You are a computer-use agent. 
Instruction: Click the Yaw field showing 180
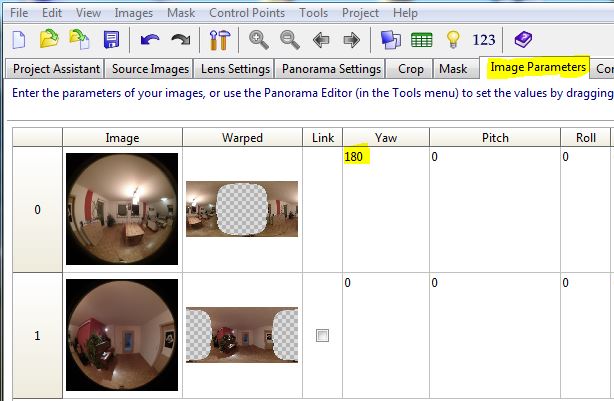(x=357, y=157)
